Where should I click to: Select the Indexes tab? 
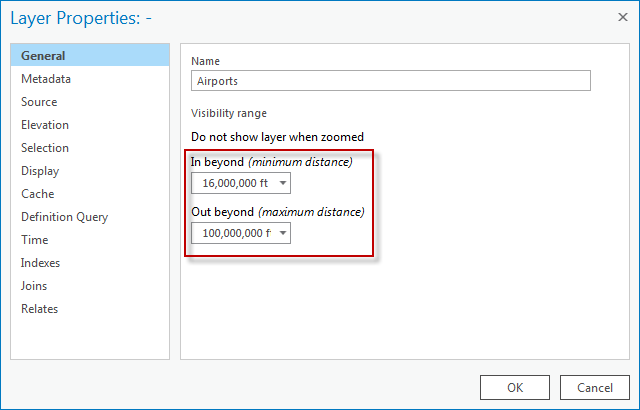(41, 263)
